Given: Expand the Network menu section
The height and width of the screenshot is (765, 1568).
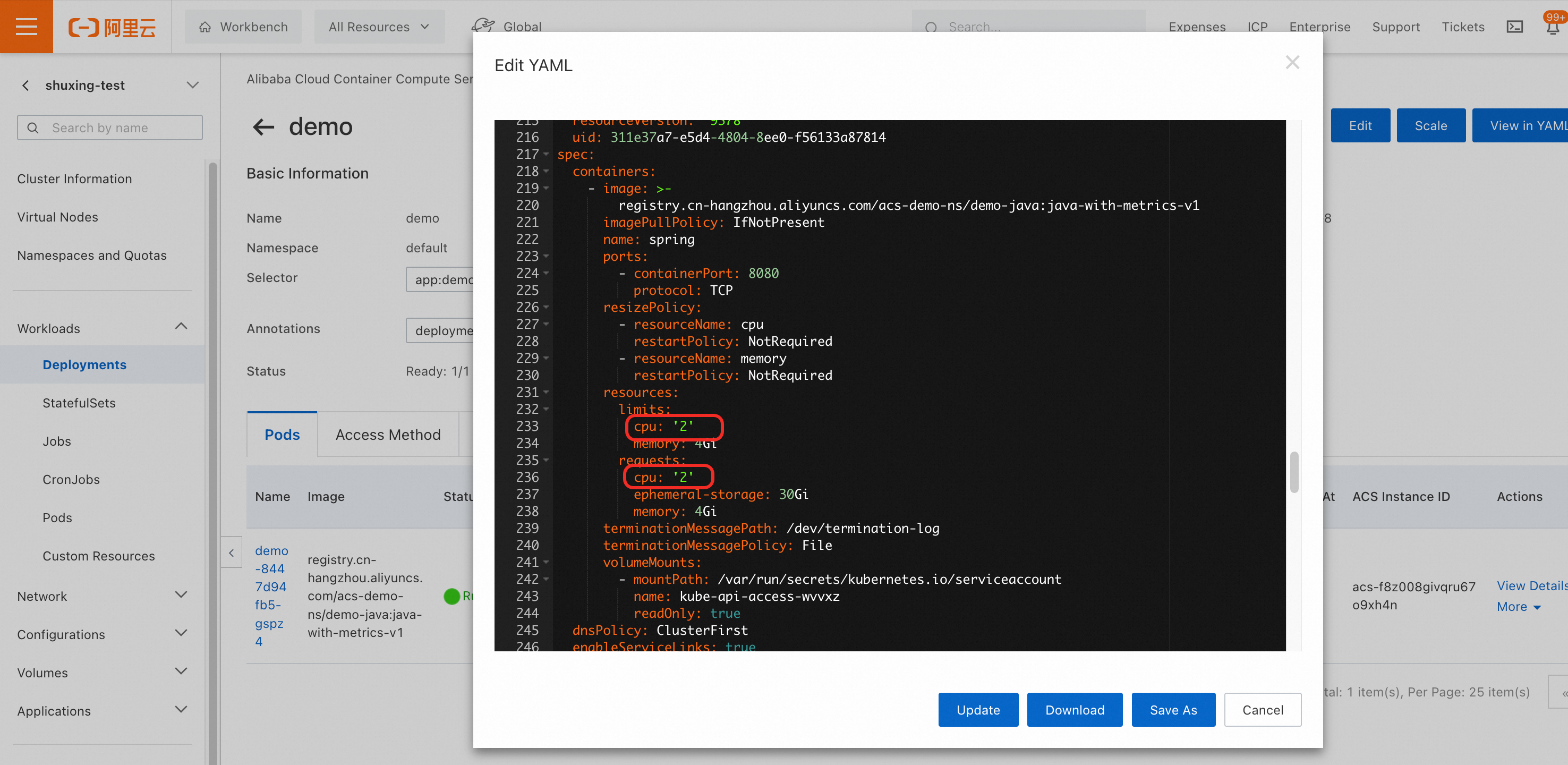Looking at the screenshot, I should tap(181, 595).
